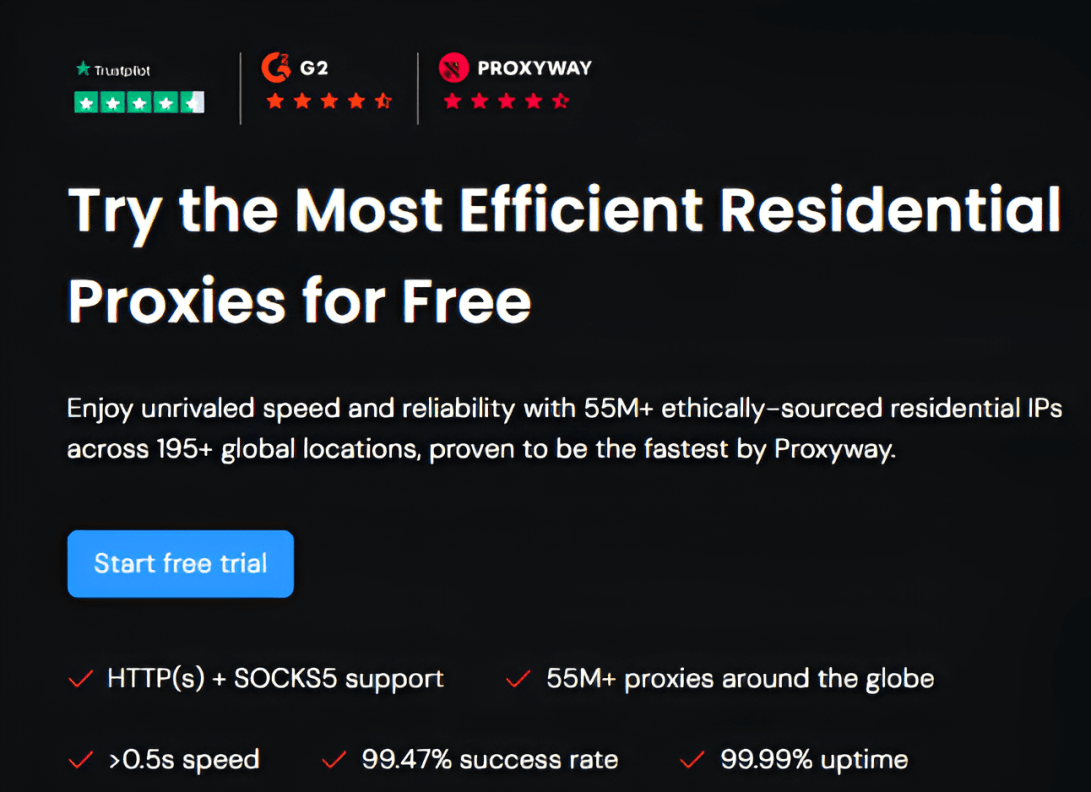The width and height of the screenshot is (1091, 792).
Task: Click the Trustpilot star logo icon
Action: [83, 70]
